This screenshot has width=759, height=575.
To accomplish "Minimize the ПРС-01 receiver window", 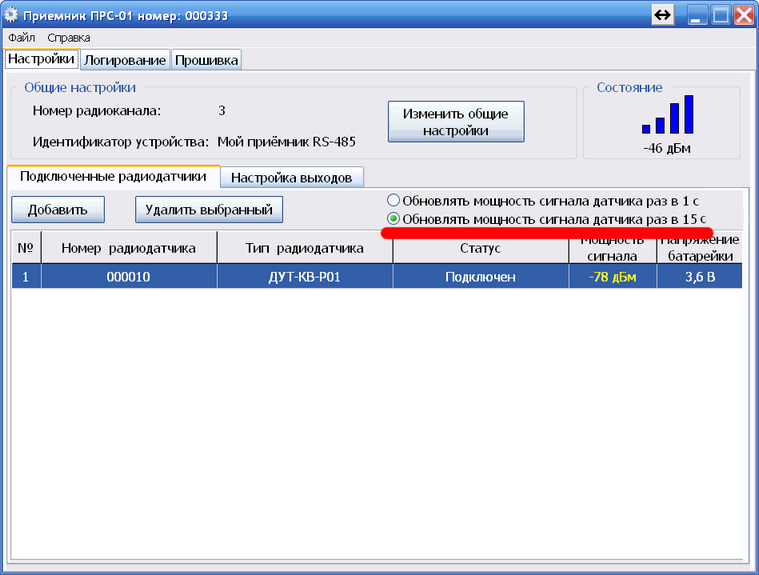I will click(697, 15).
